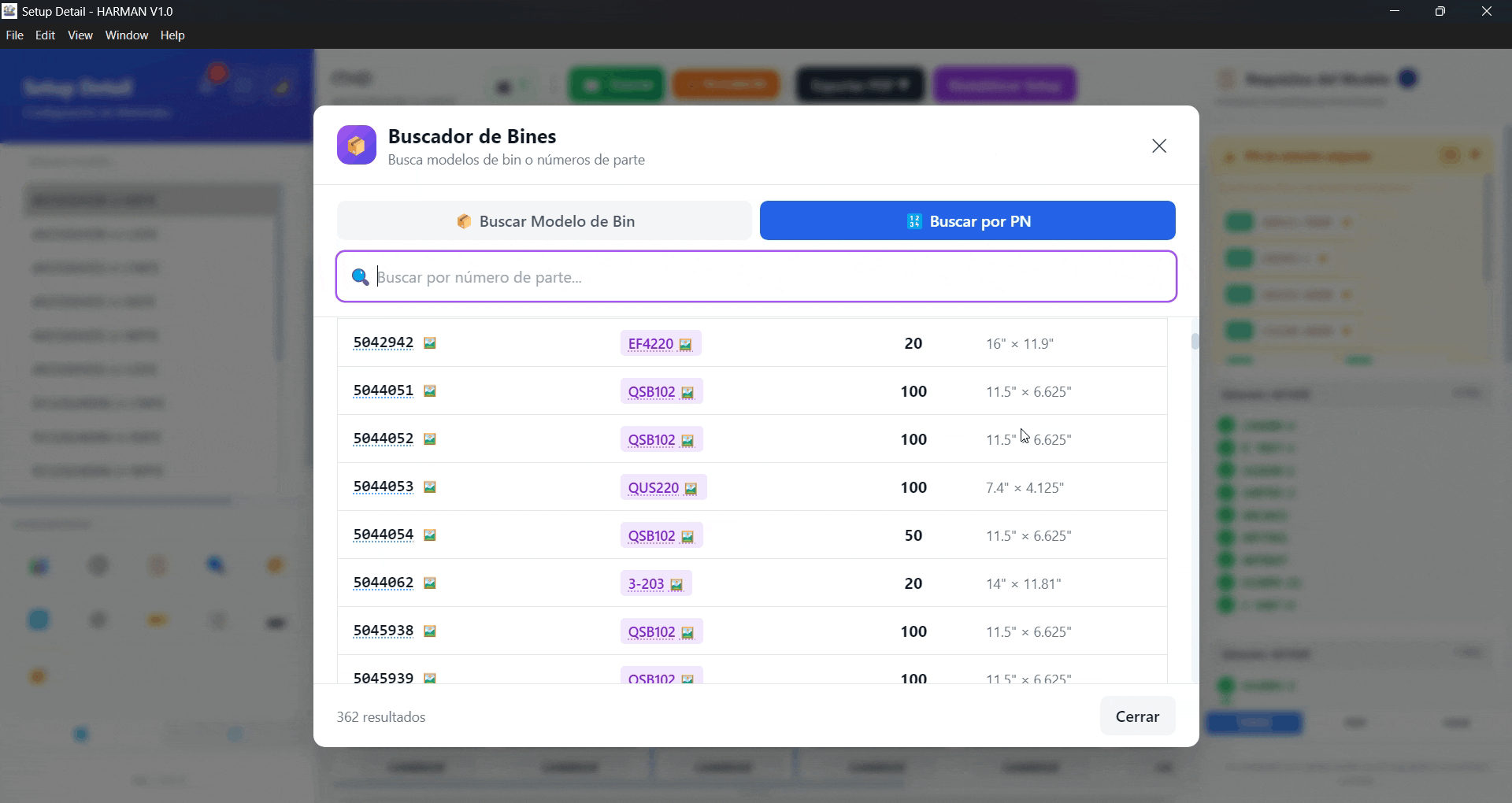Click inside the part number search box
The height and width of the screenshot is (803, 1512).
coord(756,276)
